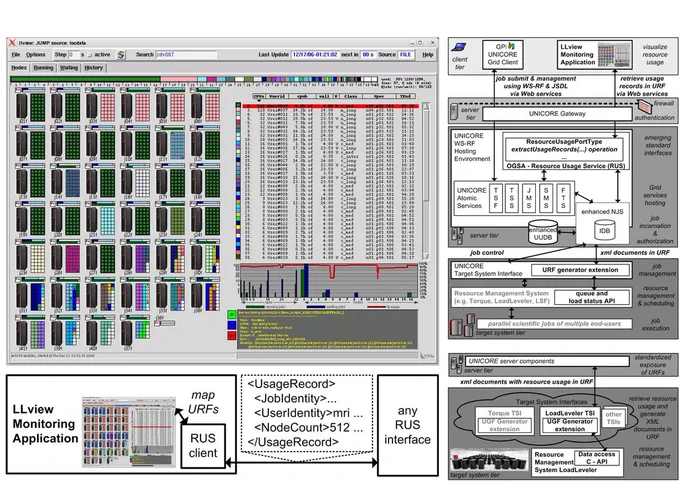Click job list scrollbar down arrow
Image resolution: width=680 pixels, height=492 pixels.
(x=426, y=256)
